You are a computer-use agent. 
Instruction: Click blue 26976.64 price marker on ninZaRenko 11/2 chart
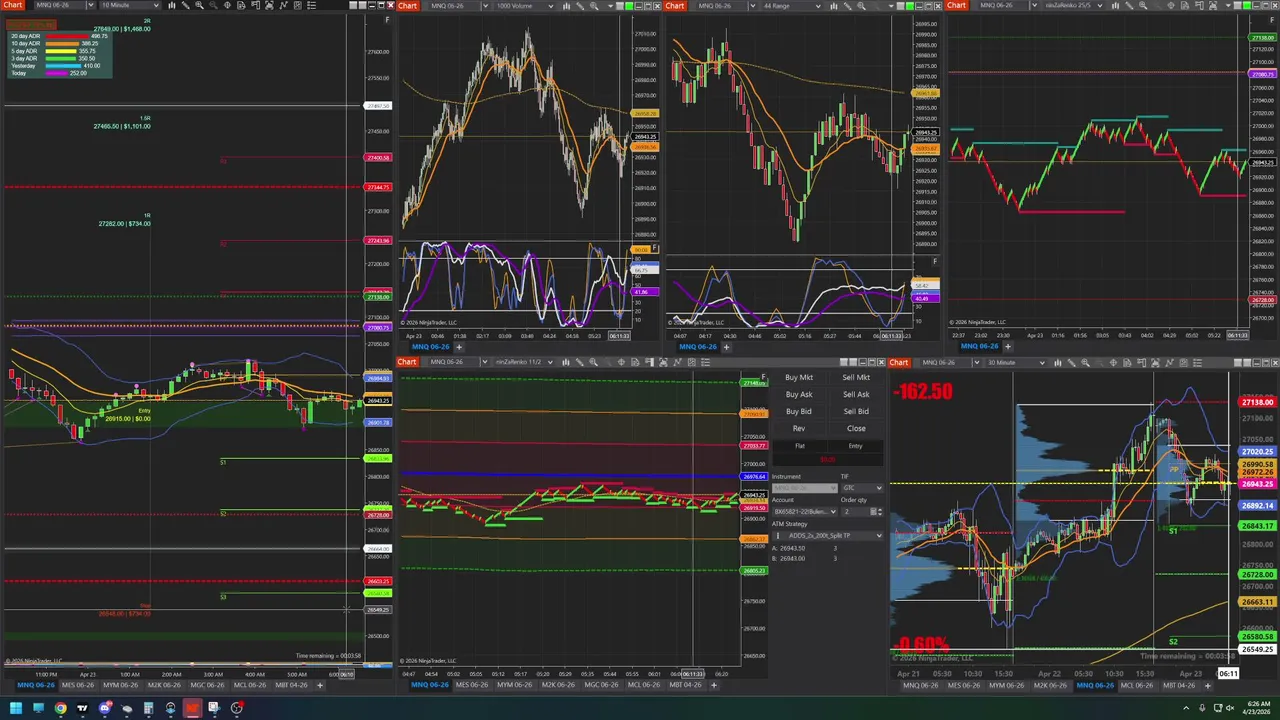point(754,476)
